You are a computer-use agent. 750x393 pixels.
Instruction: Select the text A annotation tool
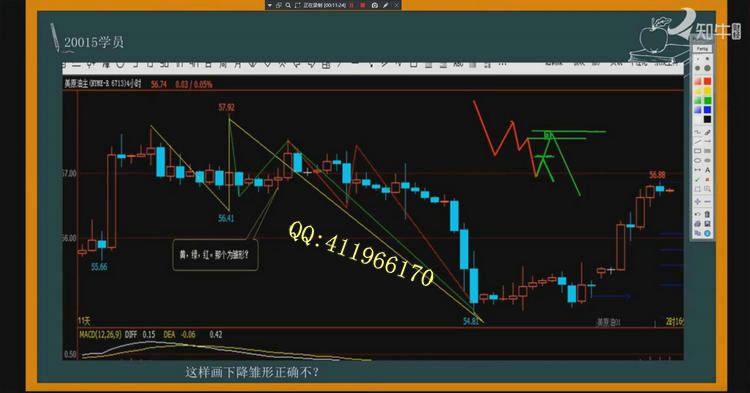(707, 170)
